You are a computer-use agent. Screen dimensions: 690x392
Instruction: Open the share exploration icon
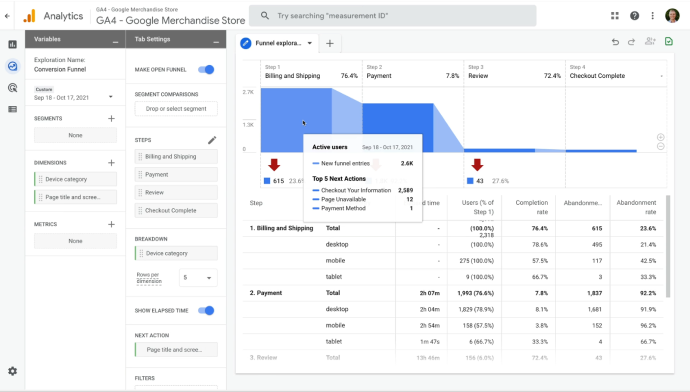[650, 42]
